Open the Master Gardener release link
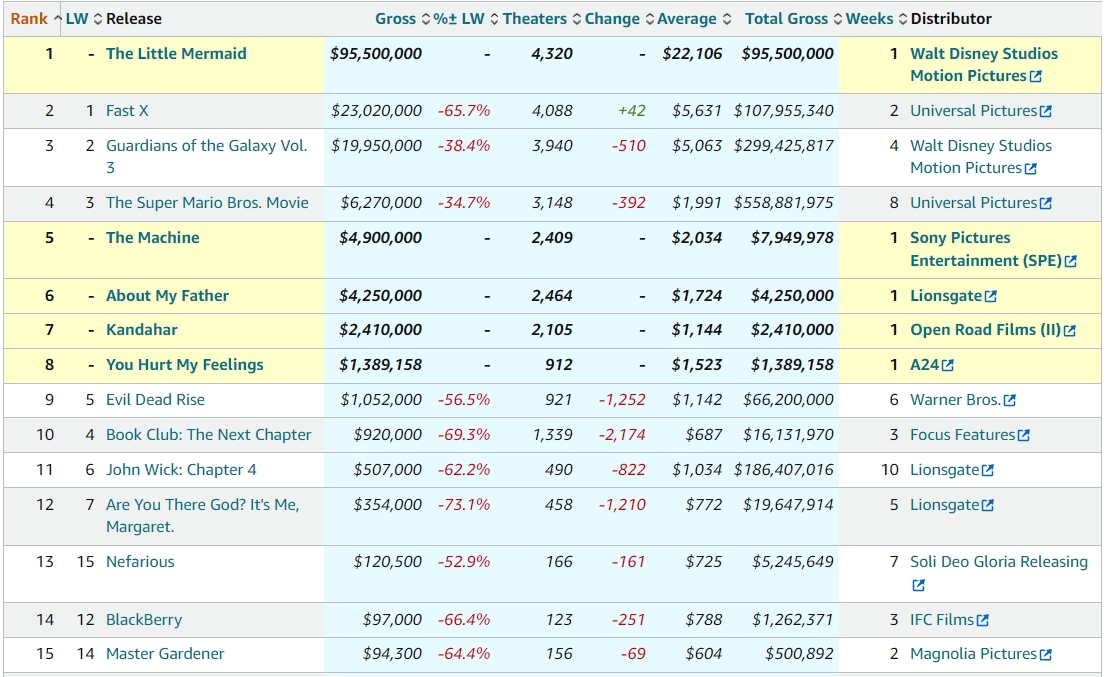Screen dimensions: 1107x677 point(165,654)
